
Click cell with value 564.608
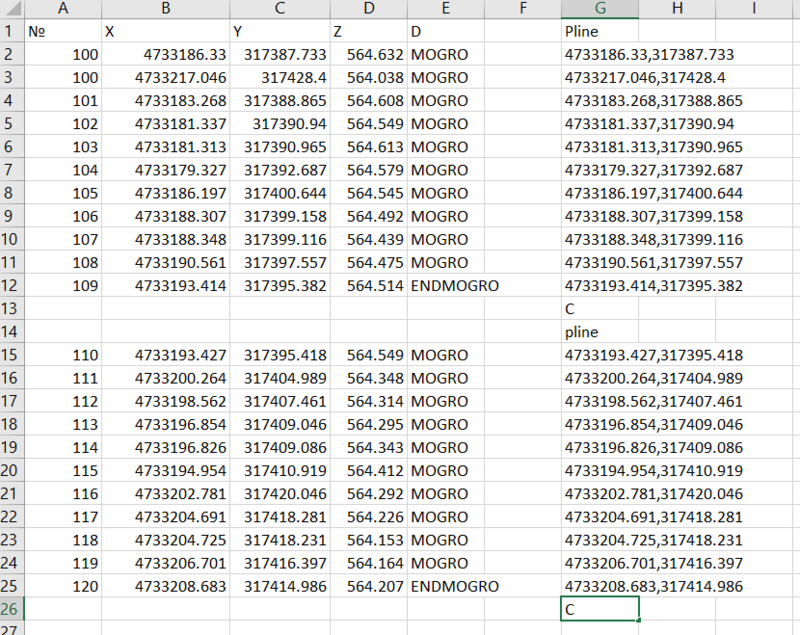368,100
